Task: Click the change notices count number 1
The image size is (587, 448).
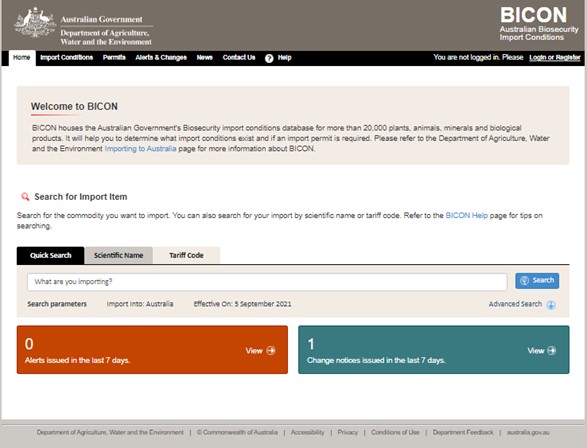Action: (x=311, y=344)
